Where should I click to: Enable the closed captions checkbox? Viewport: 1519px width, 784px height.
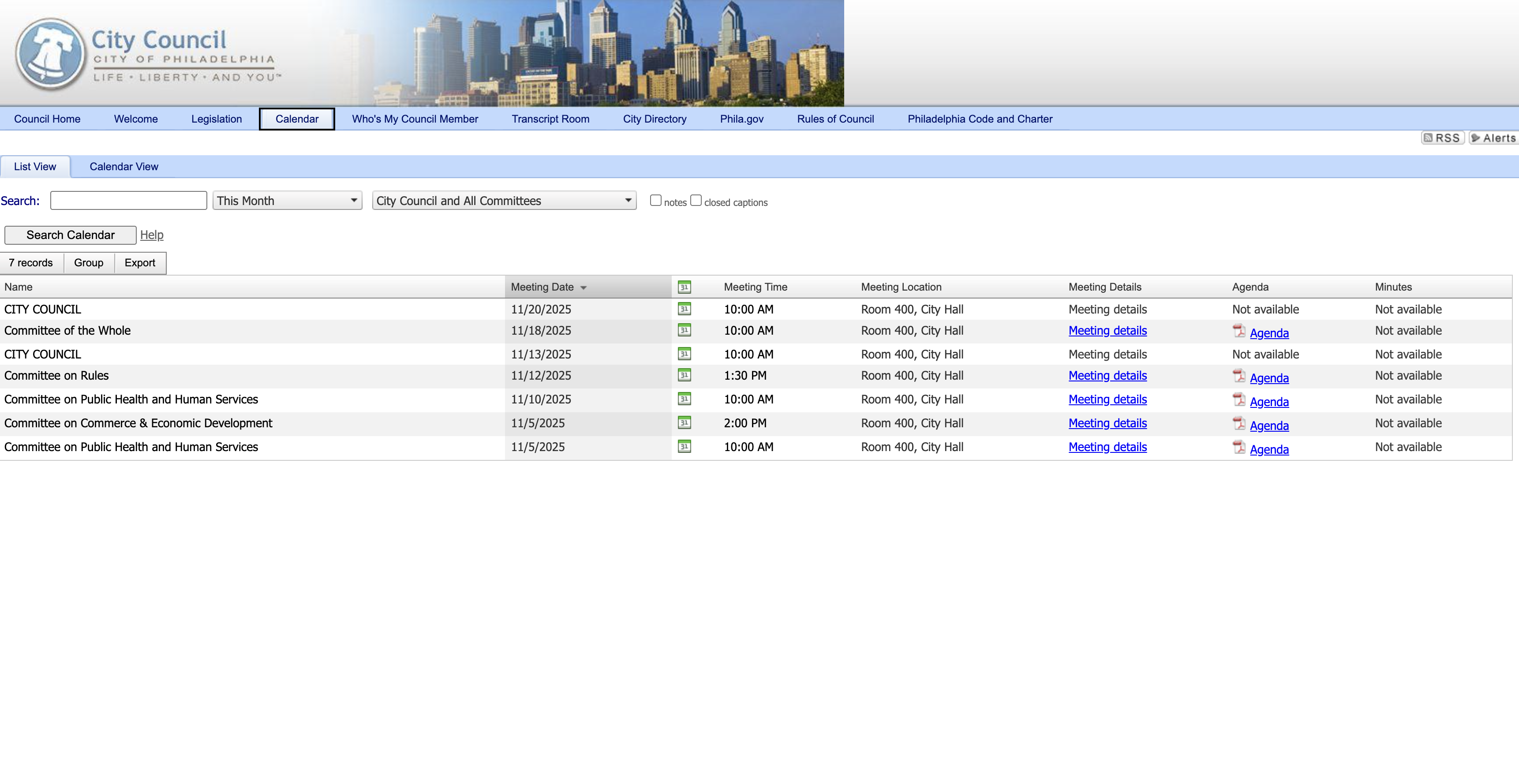[x=696, y=201]
